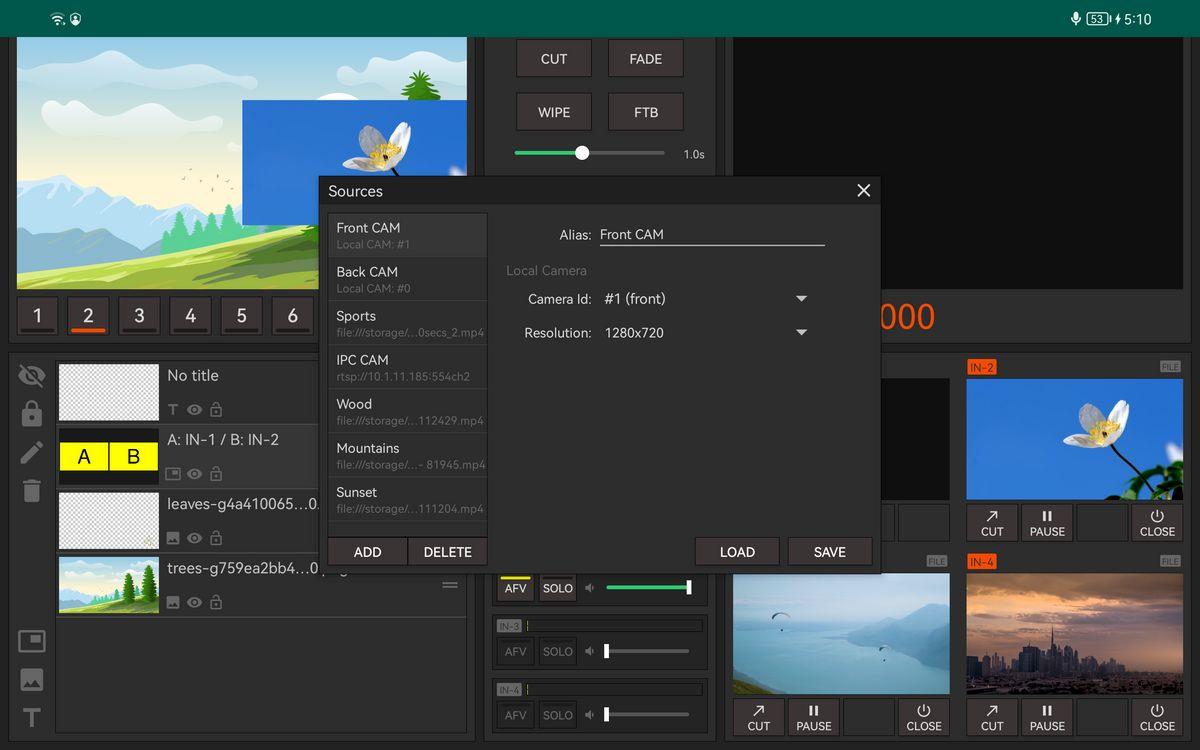Pause the IN-2 video input
1200x750 pixels.
click(1047, 523)
